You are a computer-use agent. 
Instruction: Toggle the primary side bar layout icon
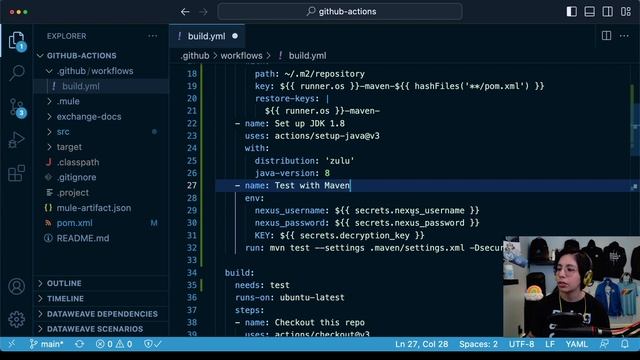[x=571, y=11]
